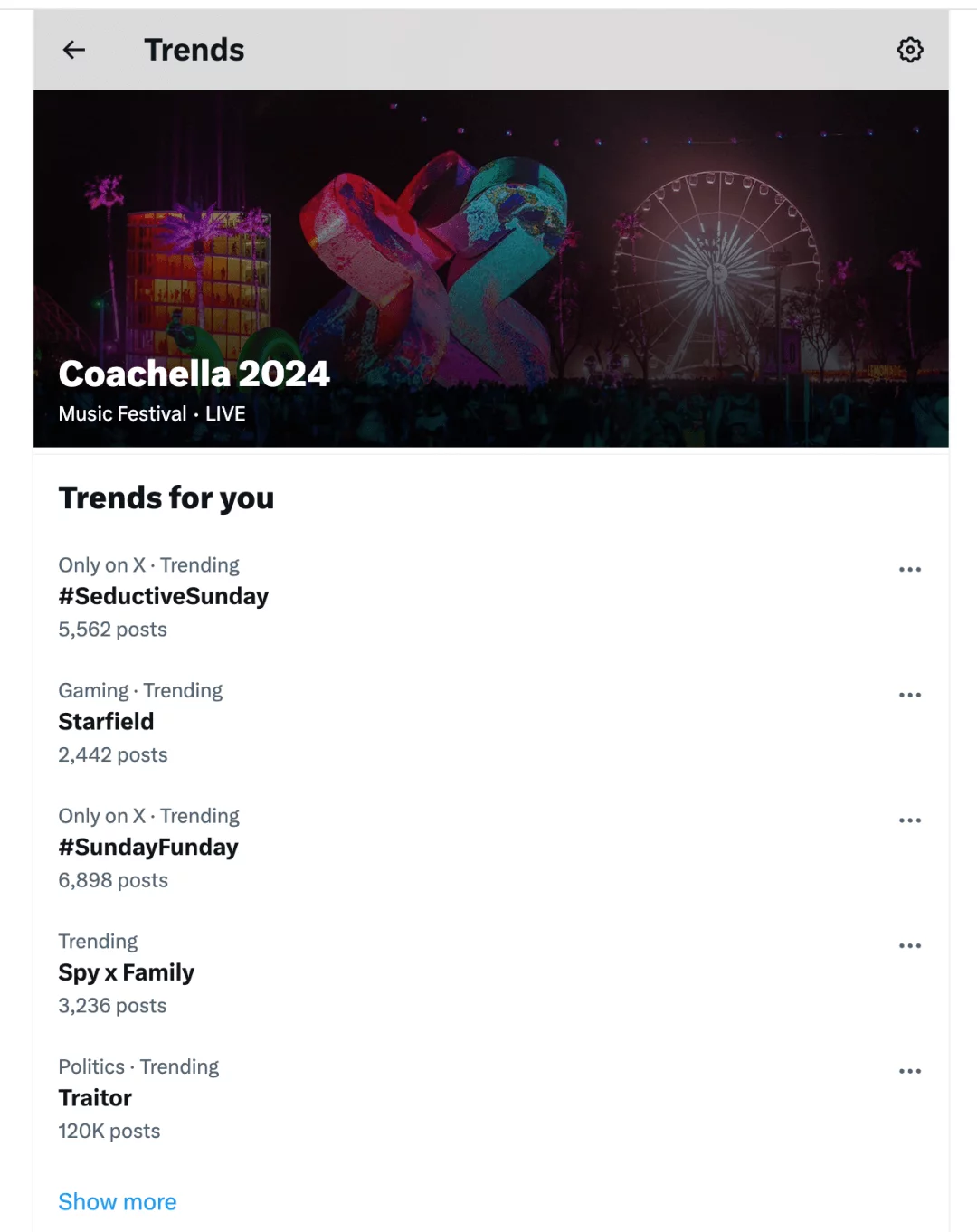Screen dimensions: 977x1232
Task: Open the #SeductiveSunday trend
Action: [x=164, y=596]
